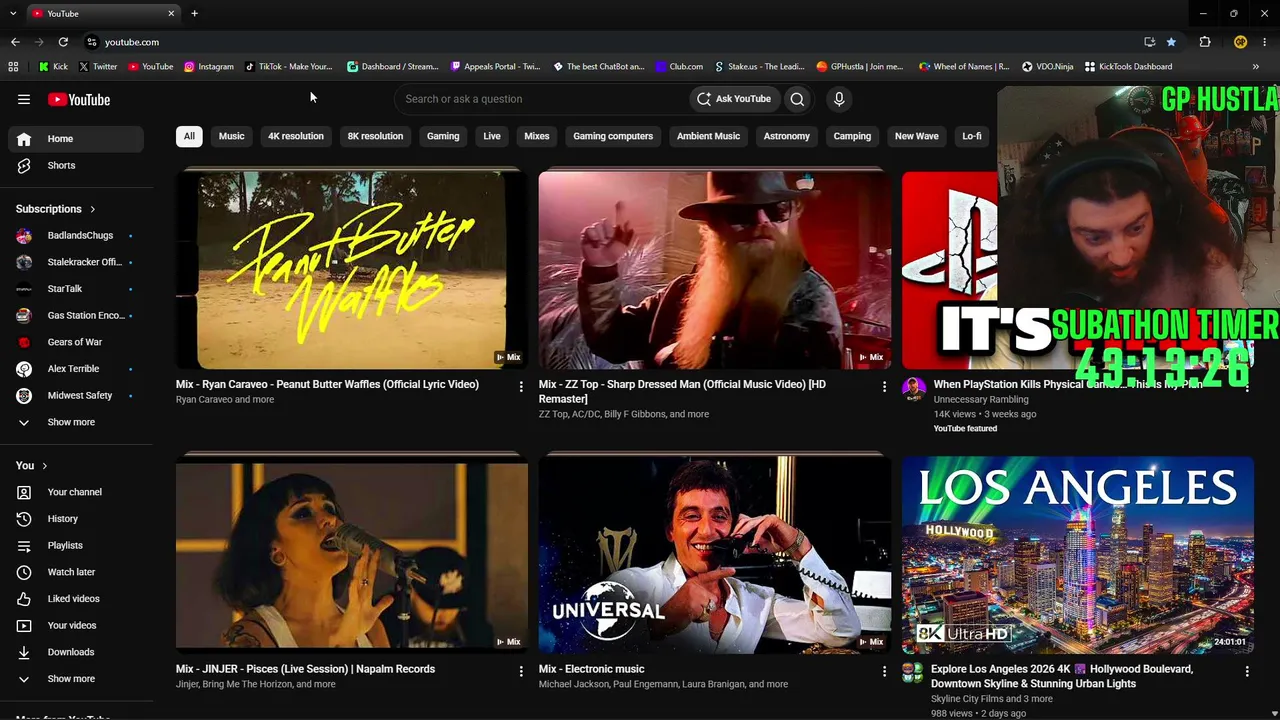1280x720 pixels.
Task: Open the KickTools Dashboard bookmark
Action: click(1129, 67)
